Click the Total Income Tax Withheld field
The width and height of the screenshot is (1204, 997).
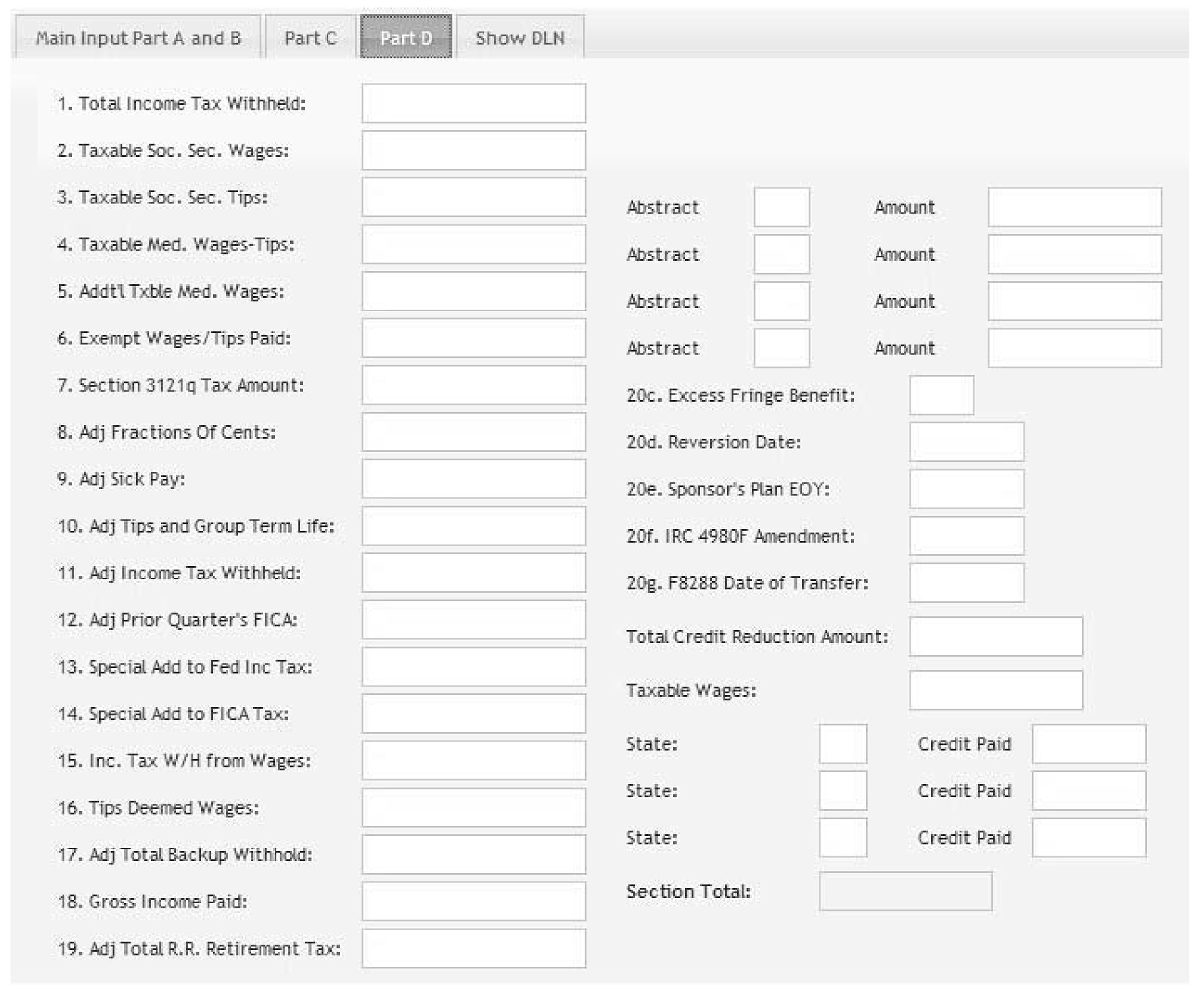pyautogui.click(x=473, y=103)
